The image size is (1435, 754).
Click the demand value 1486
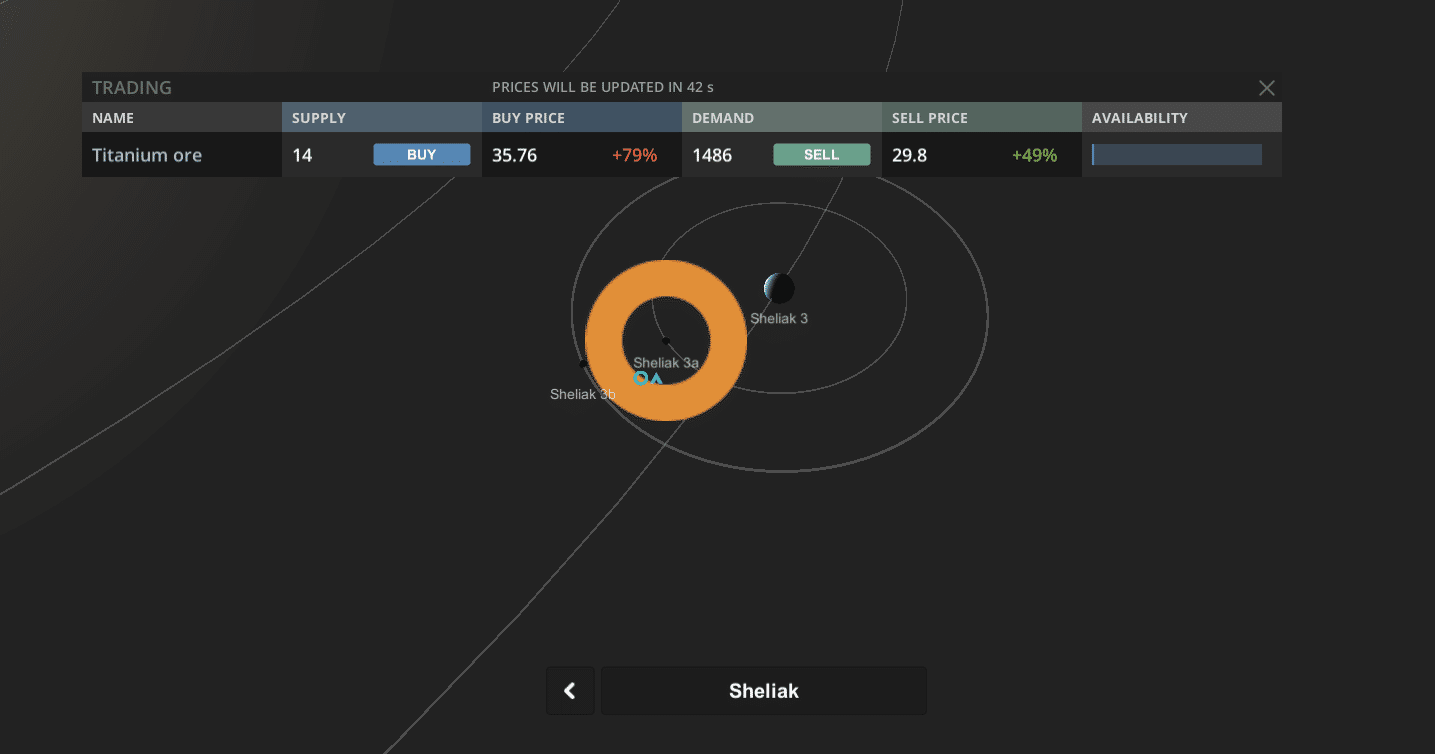pos(712,155)
